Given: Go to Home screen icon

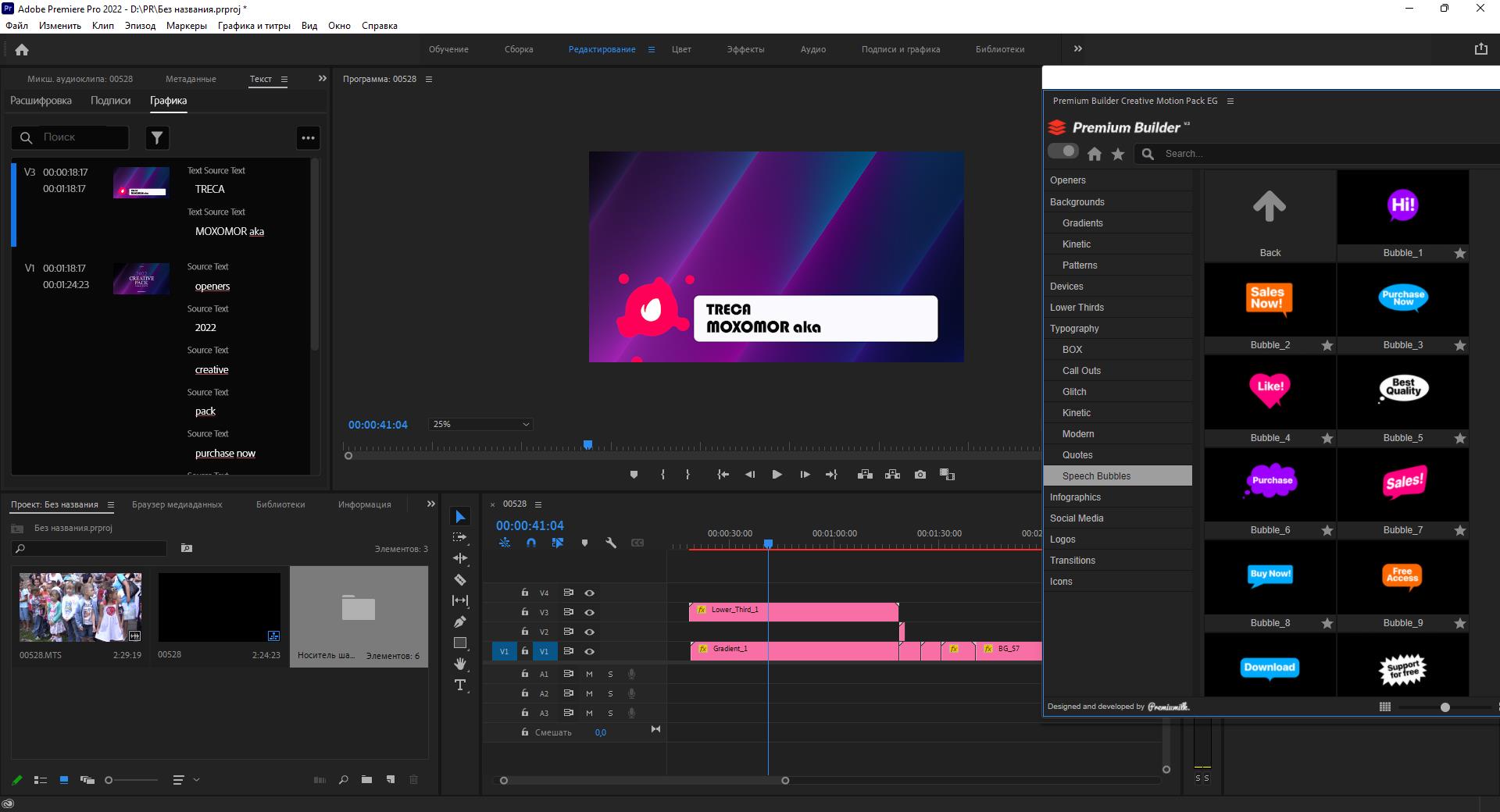Looking at the screenshot, I should click(22, 49).
